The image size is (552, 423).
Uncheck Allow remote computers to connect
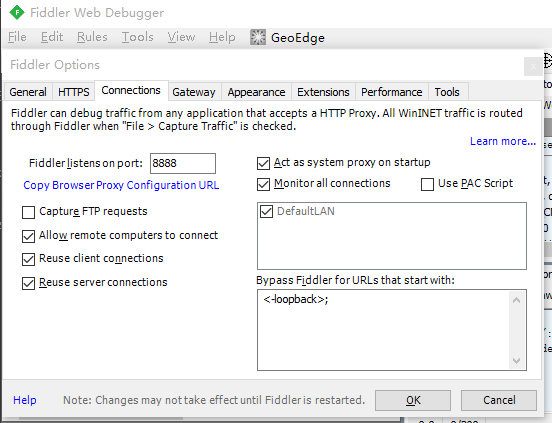pyautogui.click(x=28, y=236)
